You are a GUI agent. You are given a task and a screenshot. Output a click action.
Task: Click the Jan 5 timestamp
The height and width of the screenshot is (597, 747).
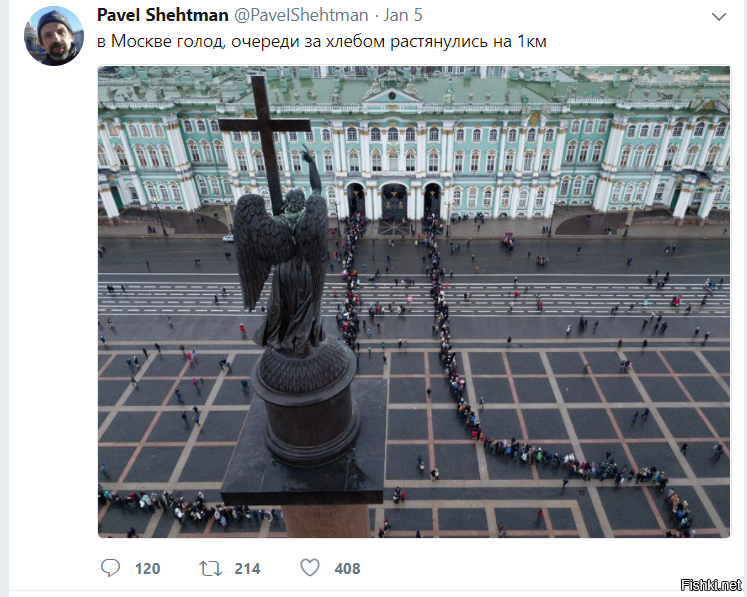coord(403,15)
